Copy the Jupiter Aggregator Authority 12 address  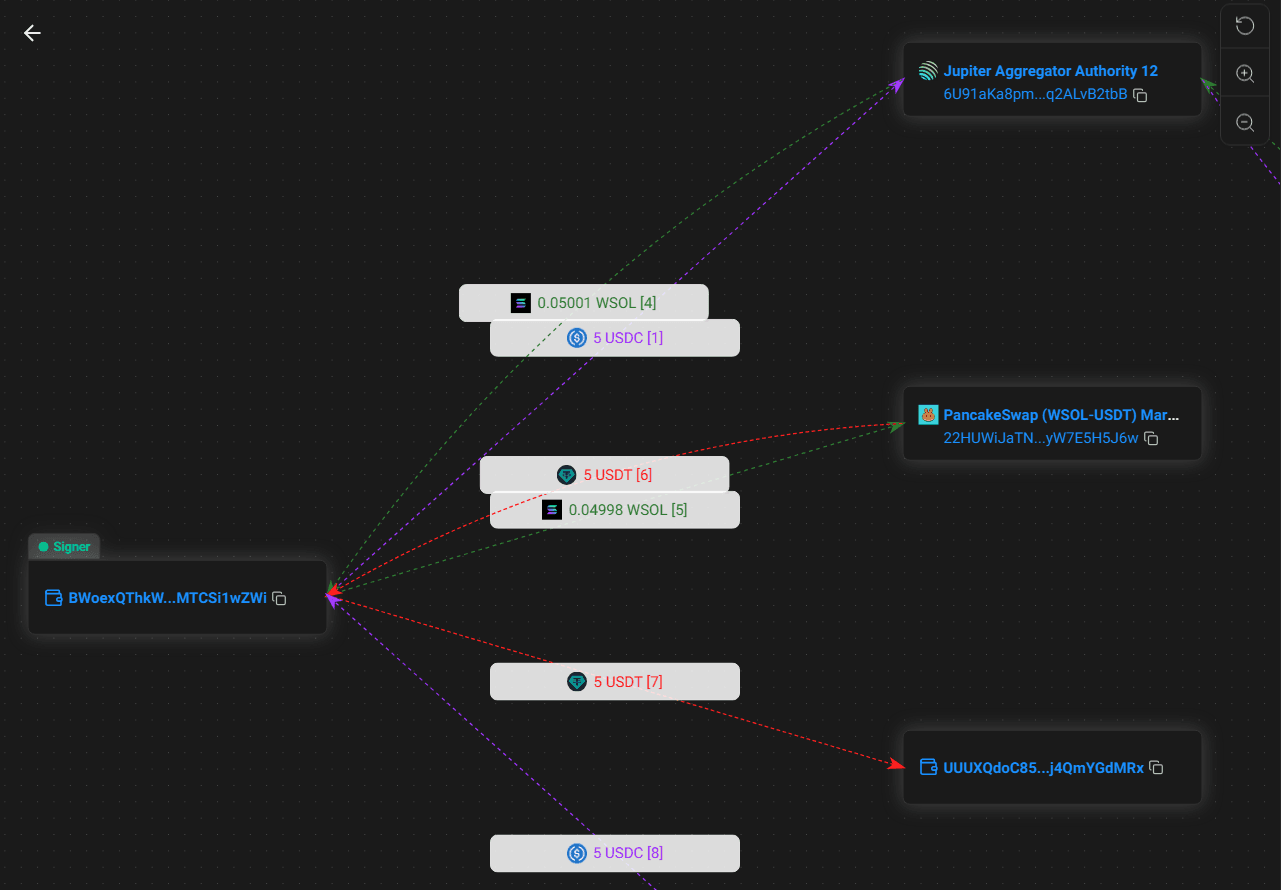click(1140, 95)
